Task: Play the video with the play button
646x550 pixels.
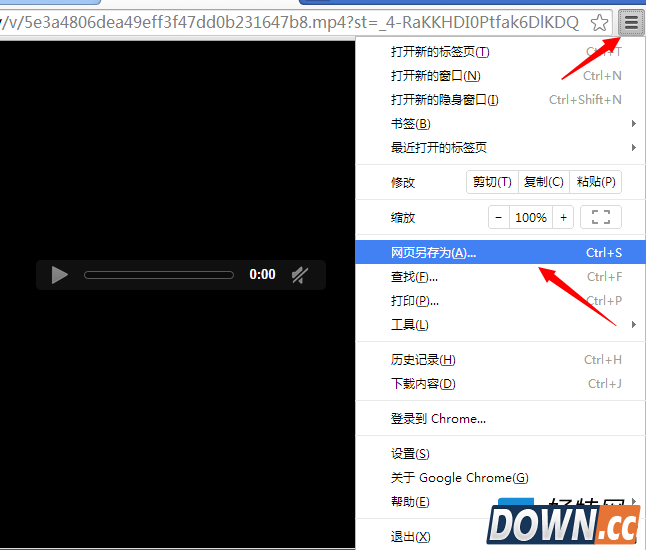Action: coord(60,275)
